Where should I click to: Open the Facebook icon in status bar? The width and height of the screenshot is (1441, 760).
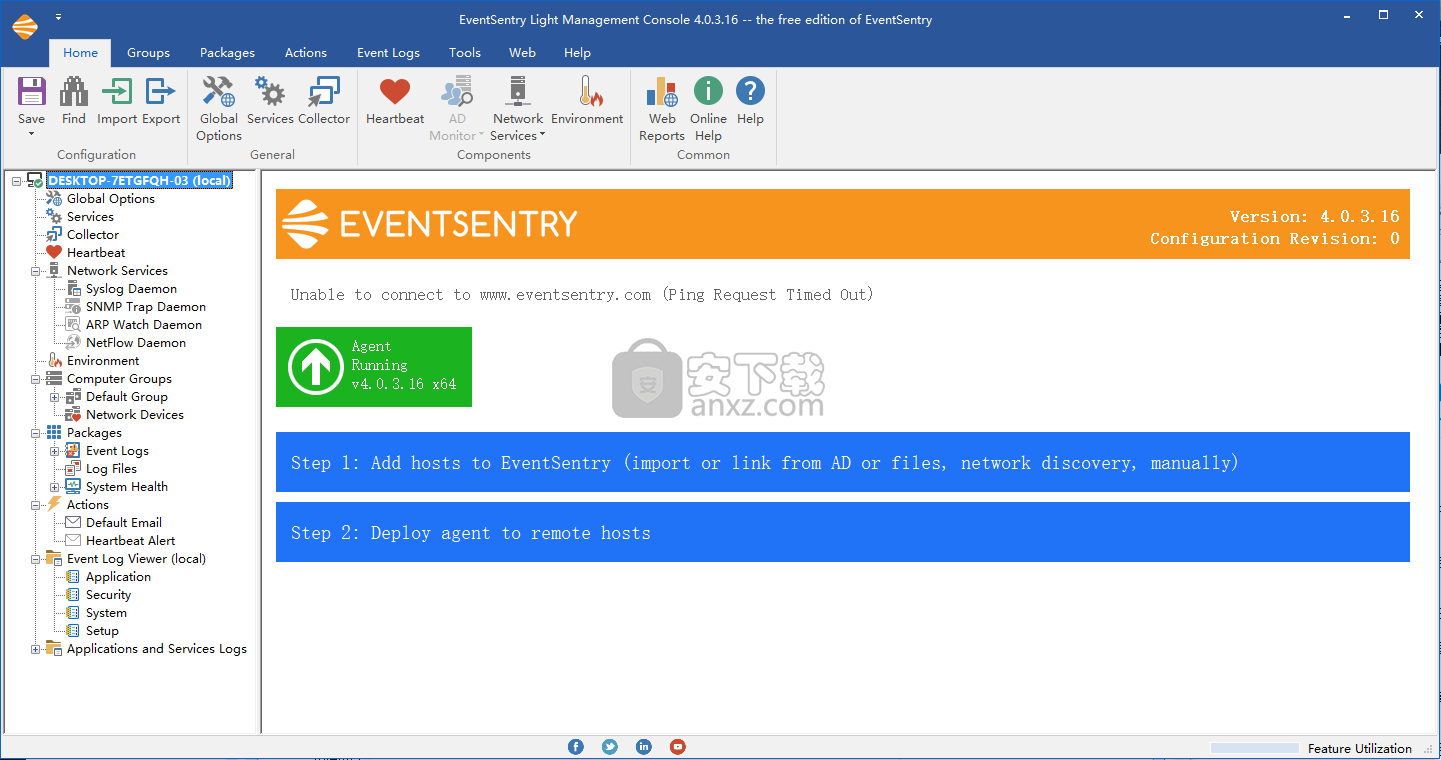(x=576, y=747)
